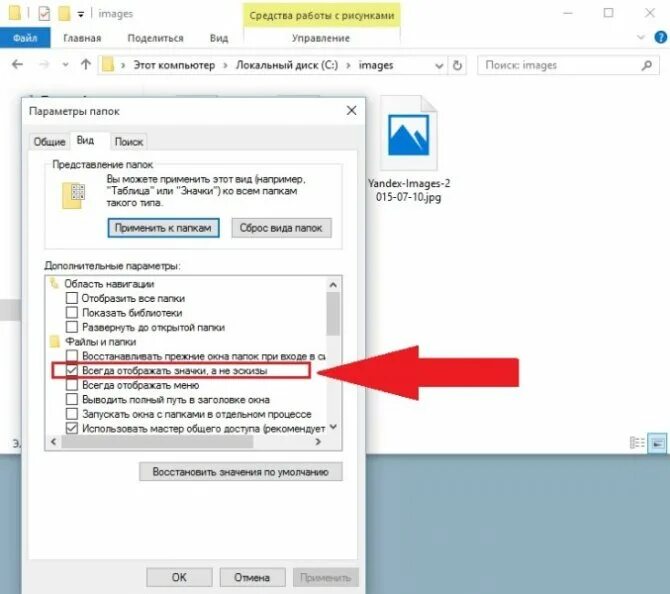Image resolution: width=670 pixels, height=594 pixels.
Task: Click the magnifier search icon
Action: coord(647,65)
